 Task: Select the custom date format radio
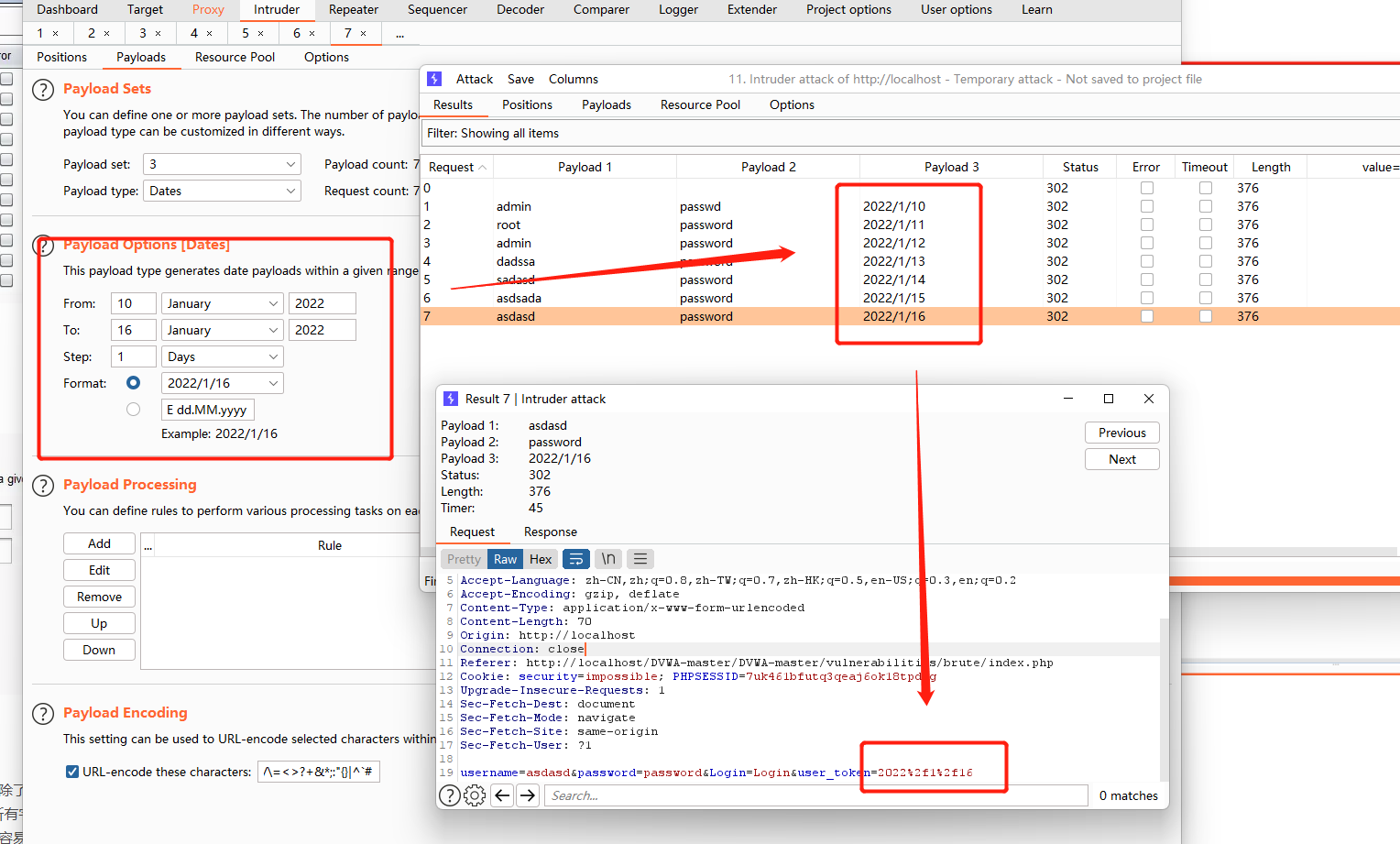pyautogui.click(x=134, y=410)
